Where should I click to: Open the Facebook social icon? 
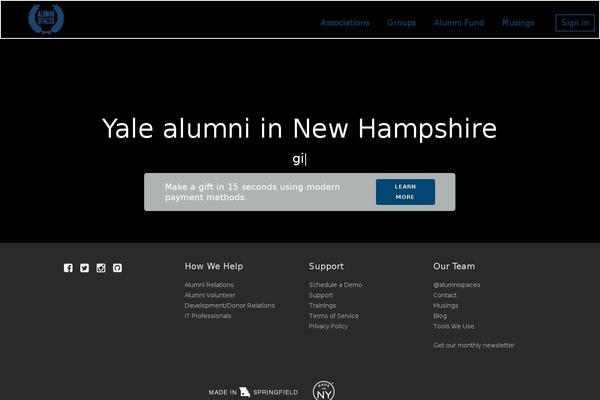[x=68, y=268]
